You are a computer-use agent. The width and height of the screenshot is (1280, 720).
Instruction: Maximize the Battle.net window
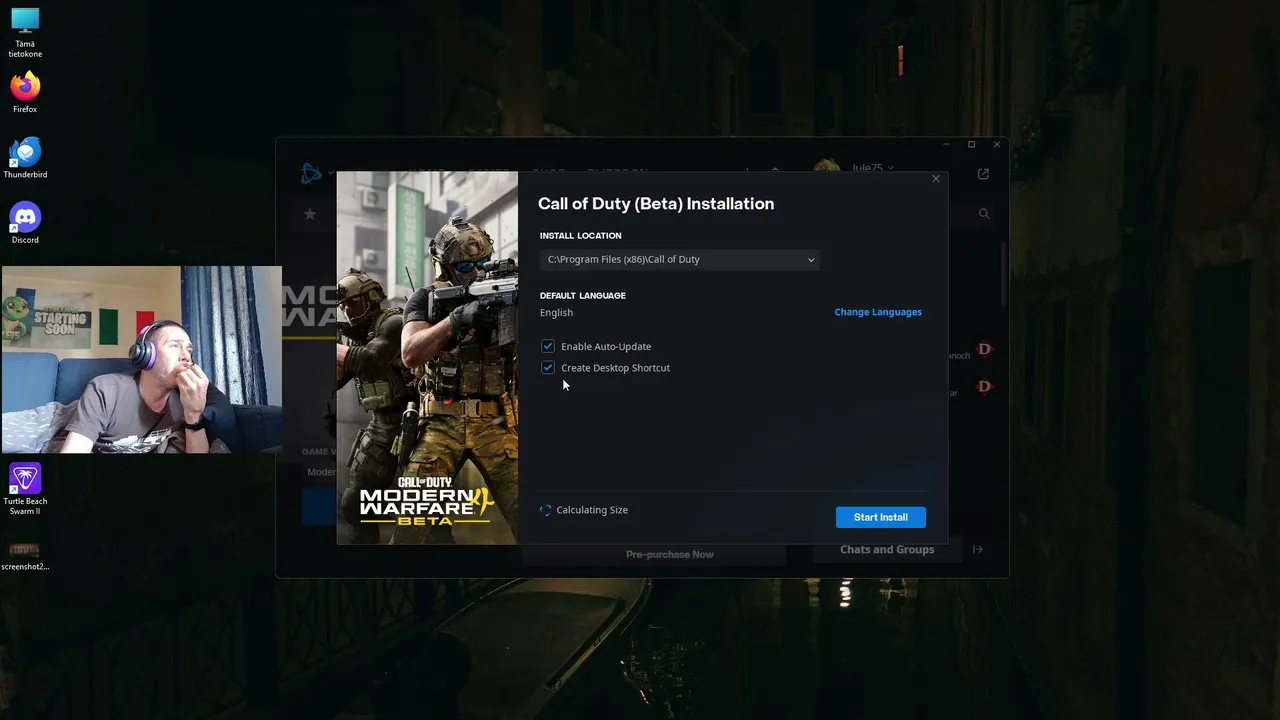click(x=971, y=145)
